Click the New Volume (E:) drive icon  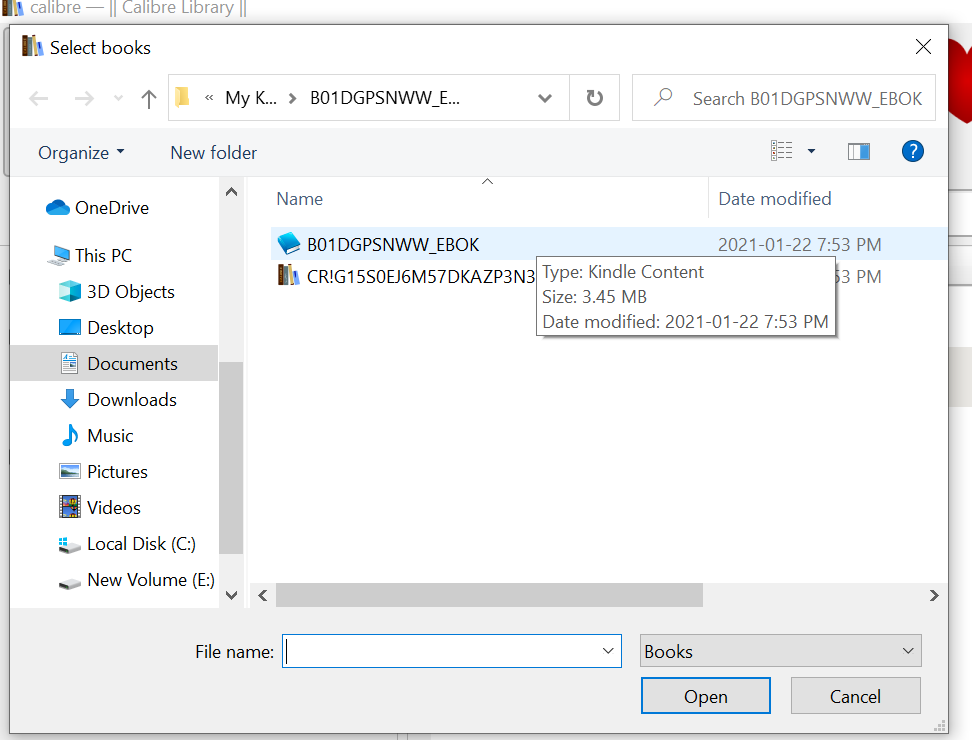[69, 583]
